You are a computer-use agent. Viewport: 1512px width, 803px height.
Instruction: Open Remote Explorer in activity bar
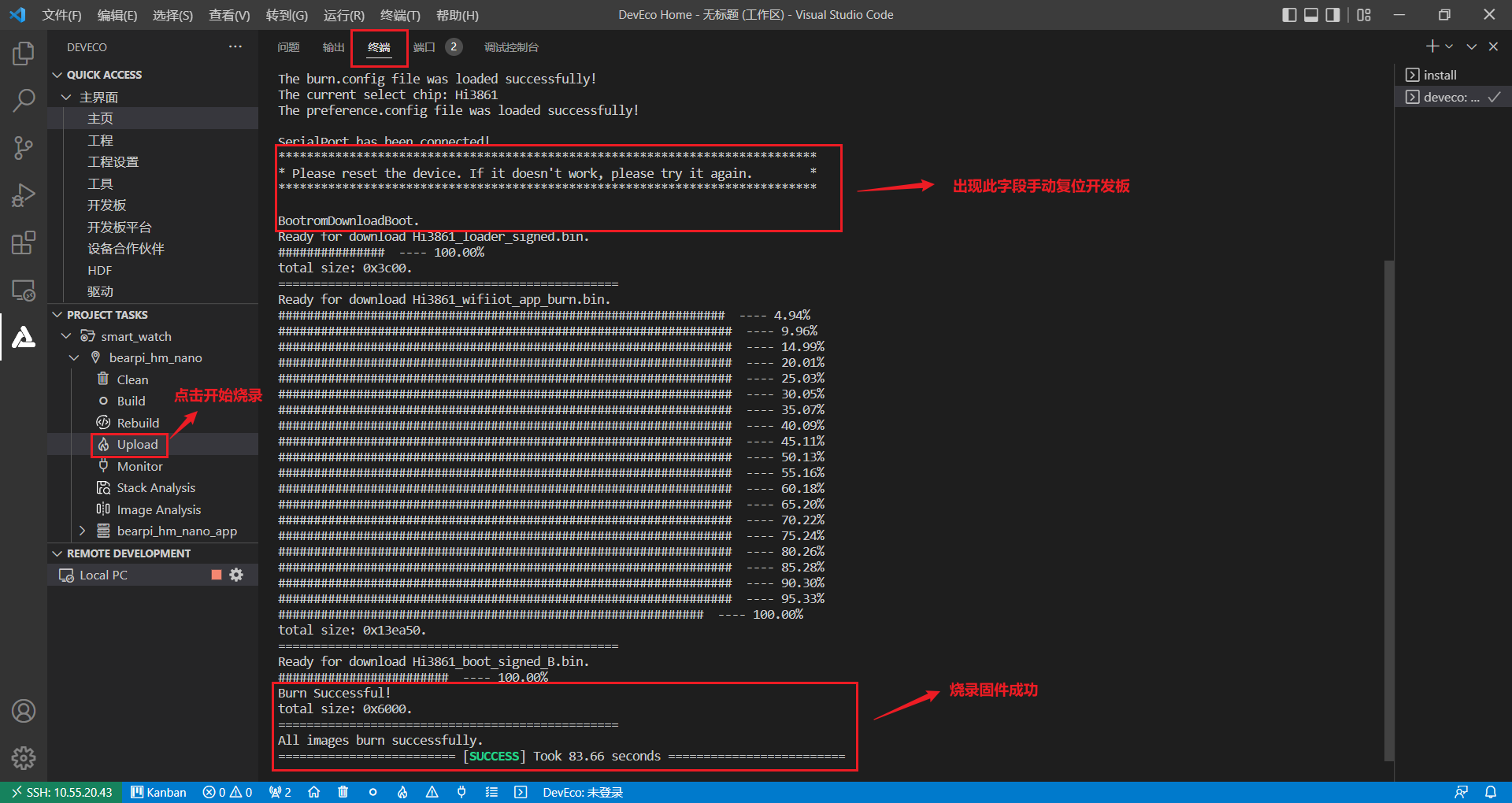coord(24,290)
